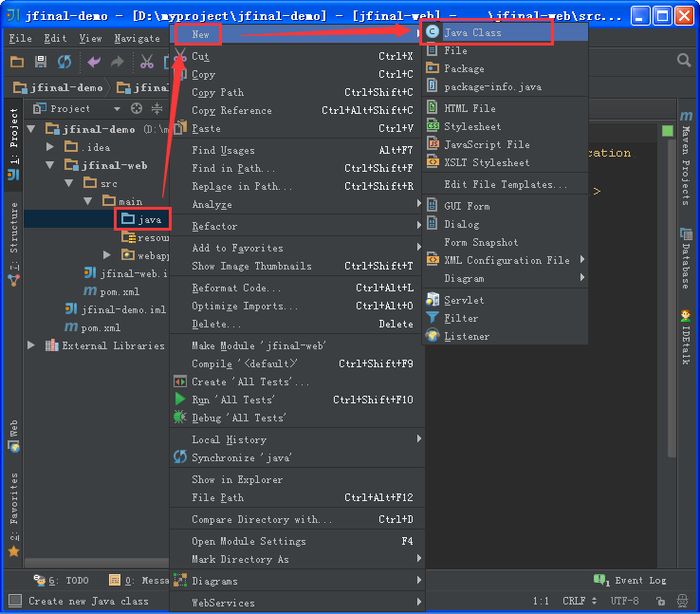The height and width of the screenshot is (614, 700).
Task: Choose Stylesheet from New submenu
Action: (504, 126)
